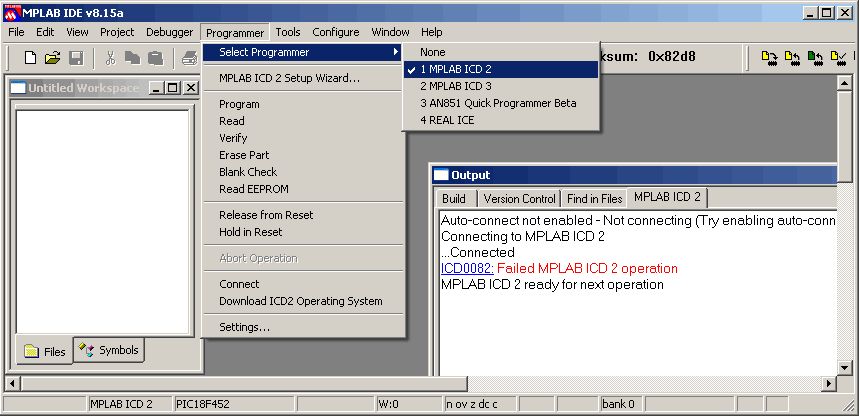The image size is (859, 416).
Task: Choose Read EEPROM menu entry
Action: 303,189
